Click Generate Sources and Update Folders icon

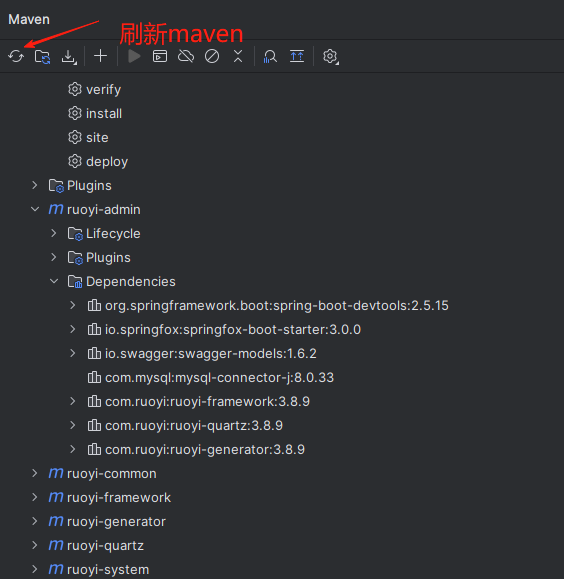pyautogui.click(x=42, y=56)
